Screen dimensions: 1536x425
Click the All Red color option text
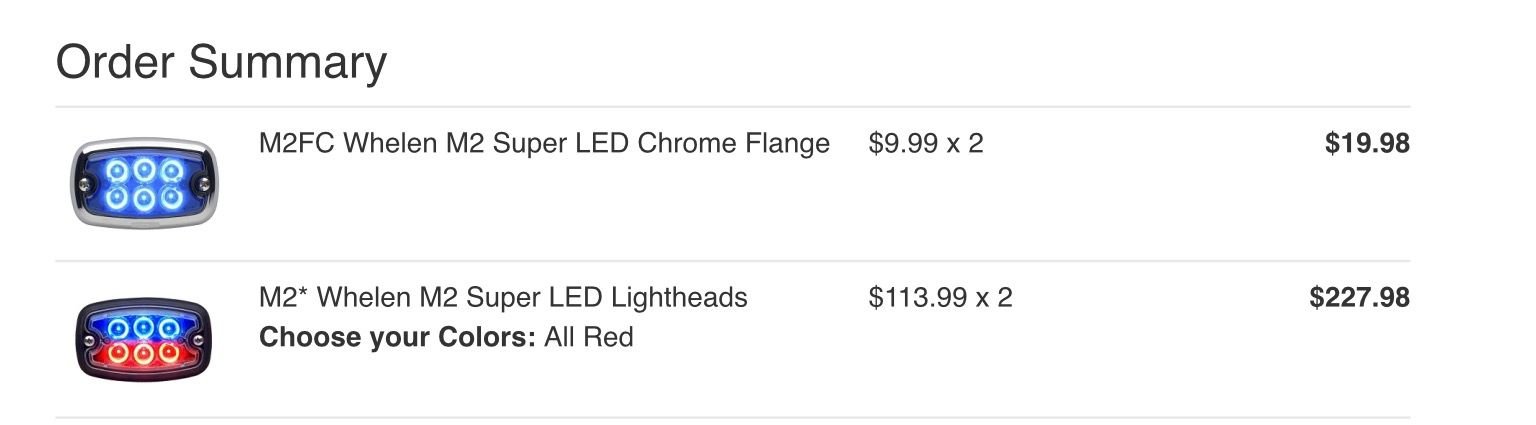[589, 338]
